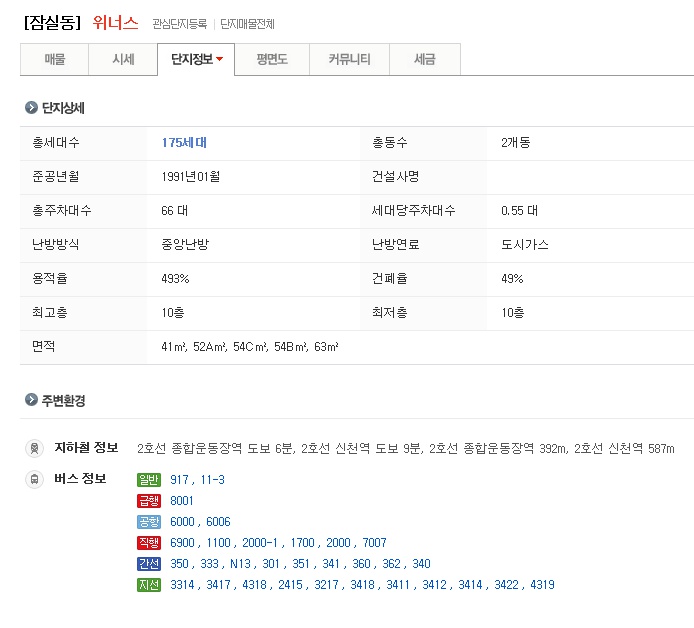Select the 중앙난방 heating type value
Image resolution: width=694 pixels, height=628 pixels.
185,244
